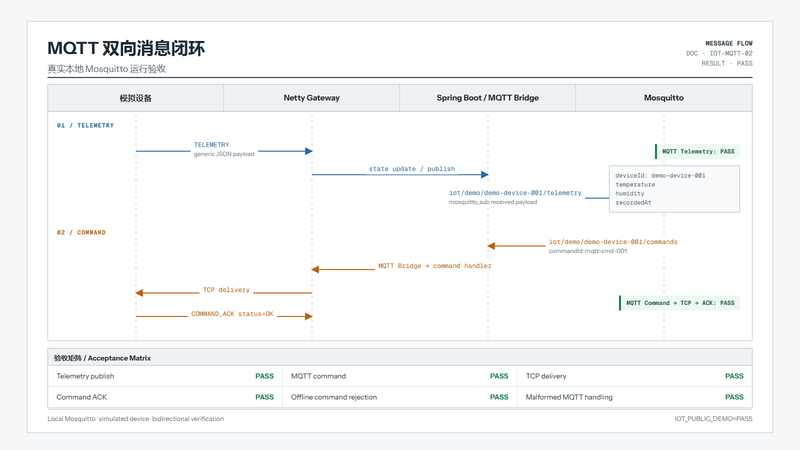Viewport: 800px width, 450px height.
Task: Click the iot/demo/demo-device-001/telemetry topic text
Action: click(515, 193)
